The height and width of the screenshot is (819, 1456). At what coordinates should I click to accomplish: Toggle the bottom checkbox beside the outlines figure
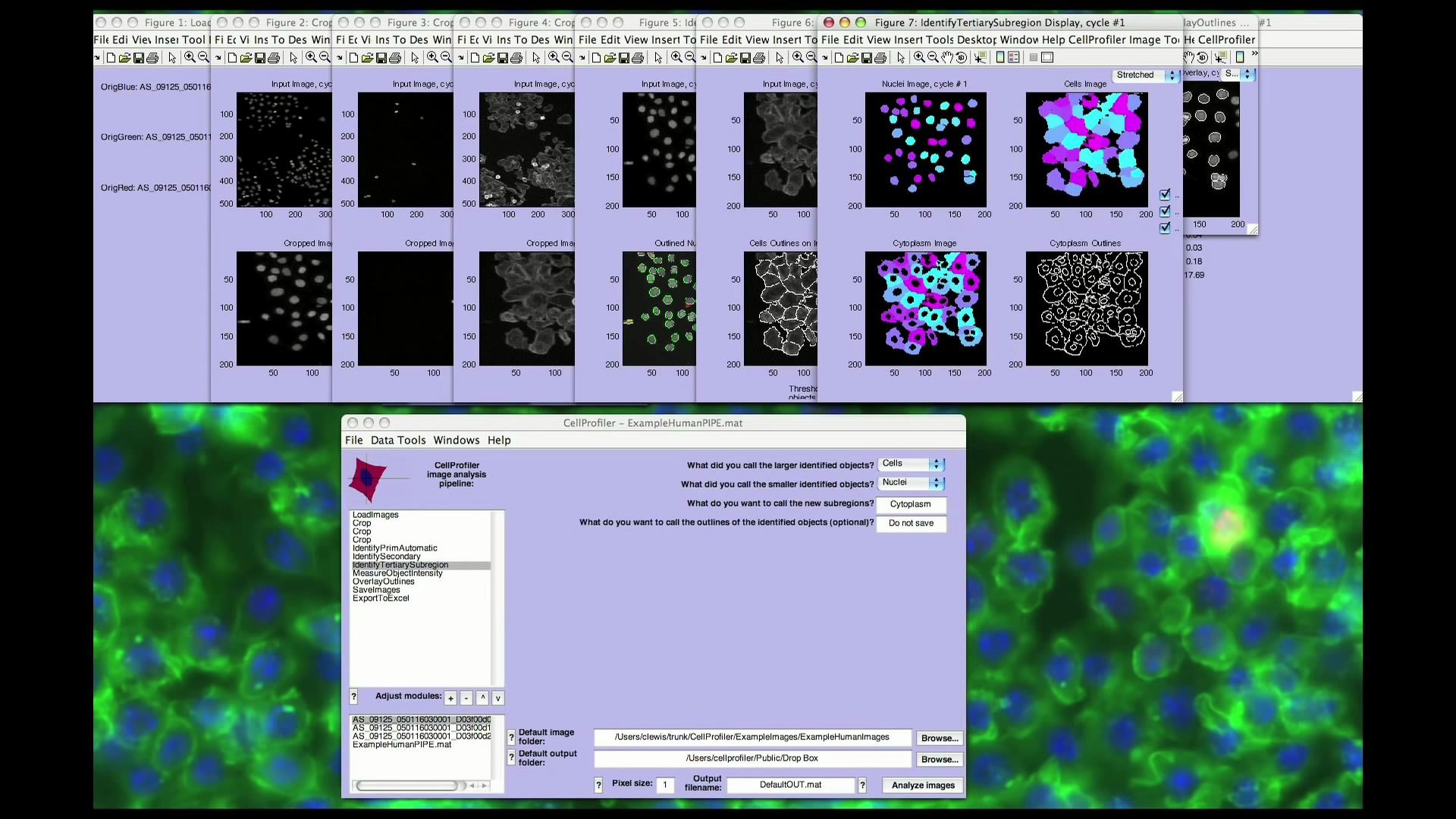1165,228
